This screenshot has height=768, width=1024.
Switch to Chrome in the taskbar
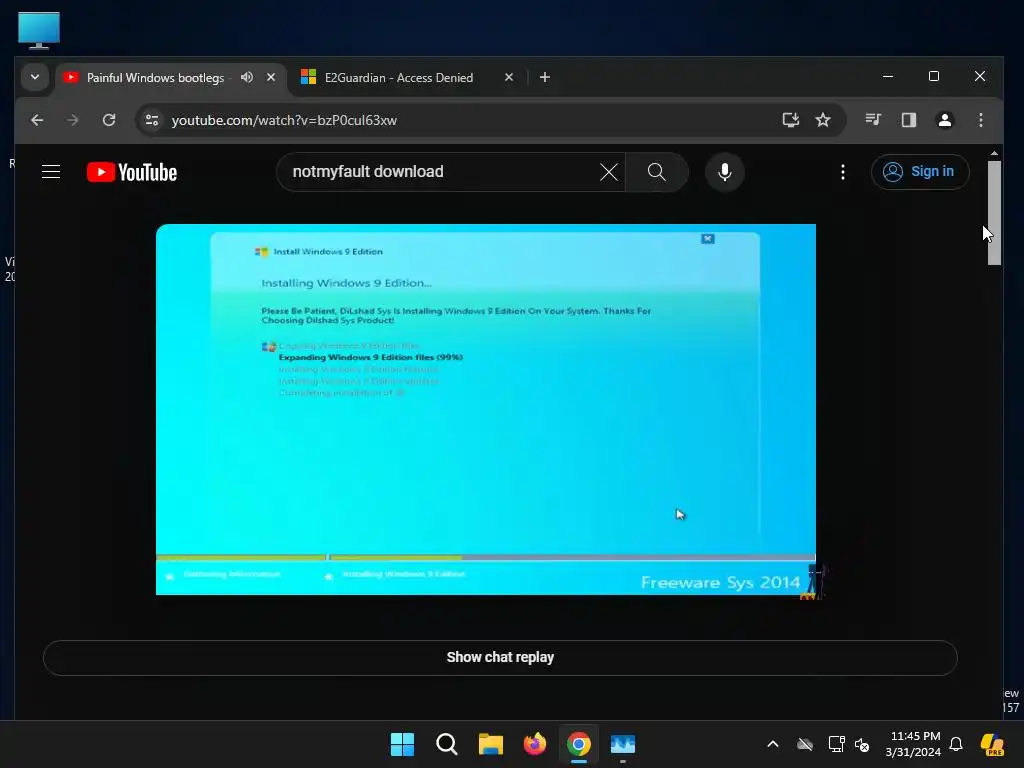[579, 744]
